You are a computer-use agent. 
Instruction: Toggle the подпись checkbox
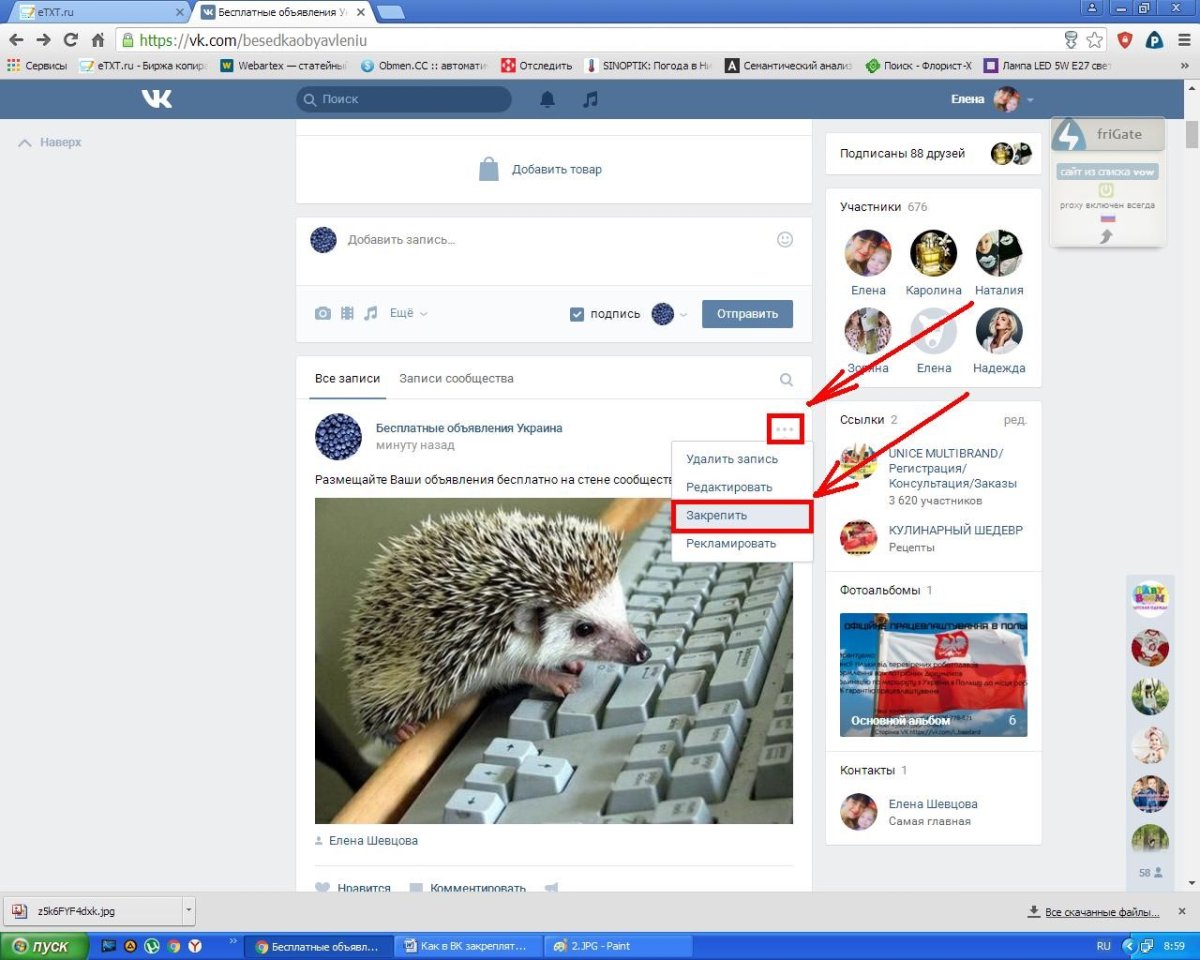[577, 314]
